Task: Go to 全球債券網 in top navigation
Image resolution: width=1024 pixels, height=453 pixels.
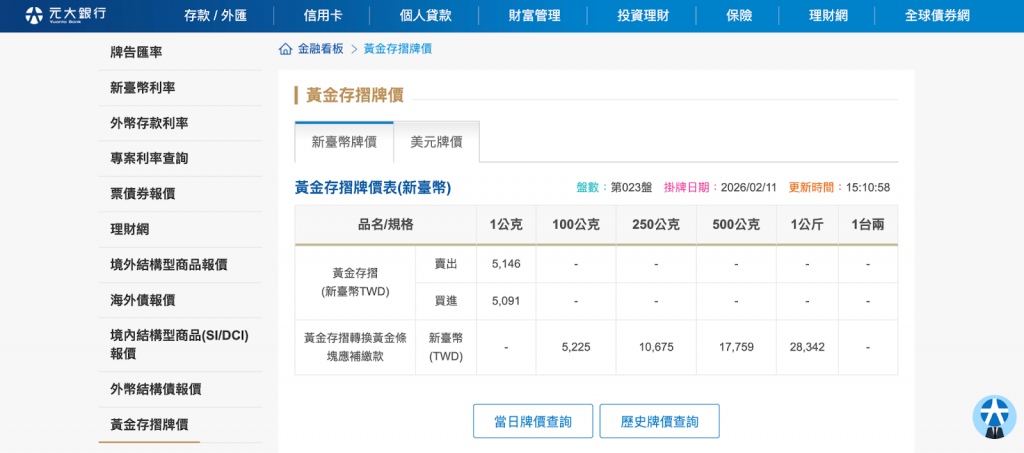Action: 936,16
